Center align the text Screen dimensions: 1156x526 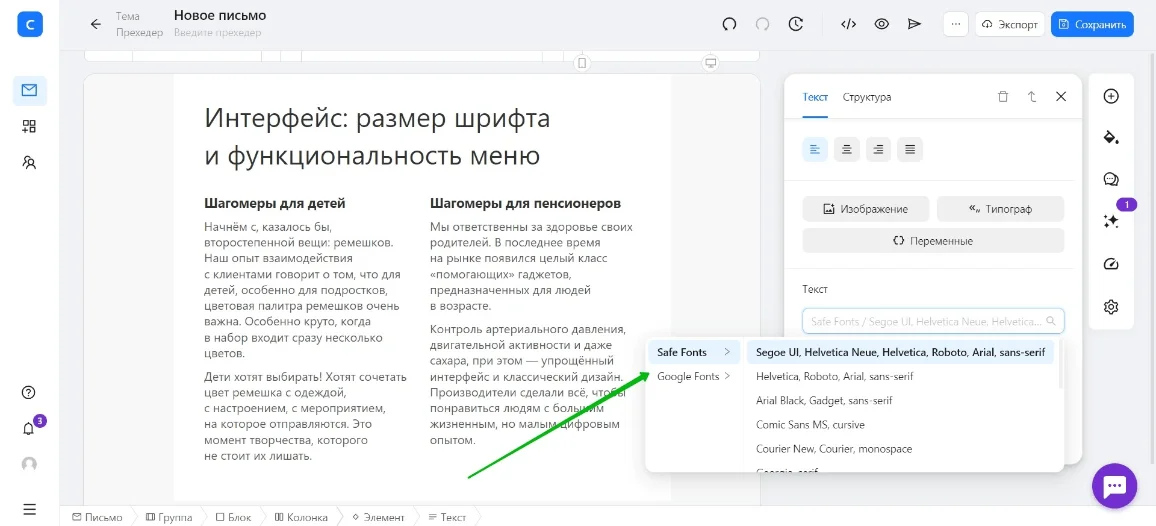[847, 150]
